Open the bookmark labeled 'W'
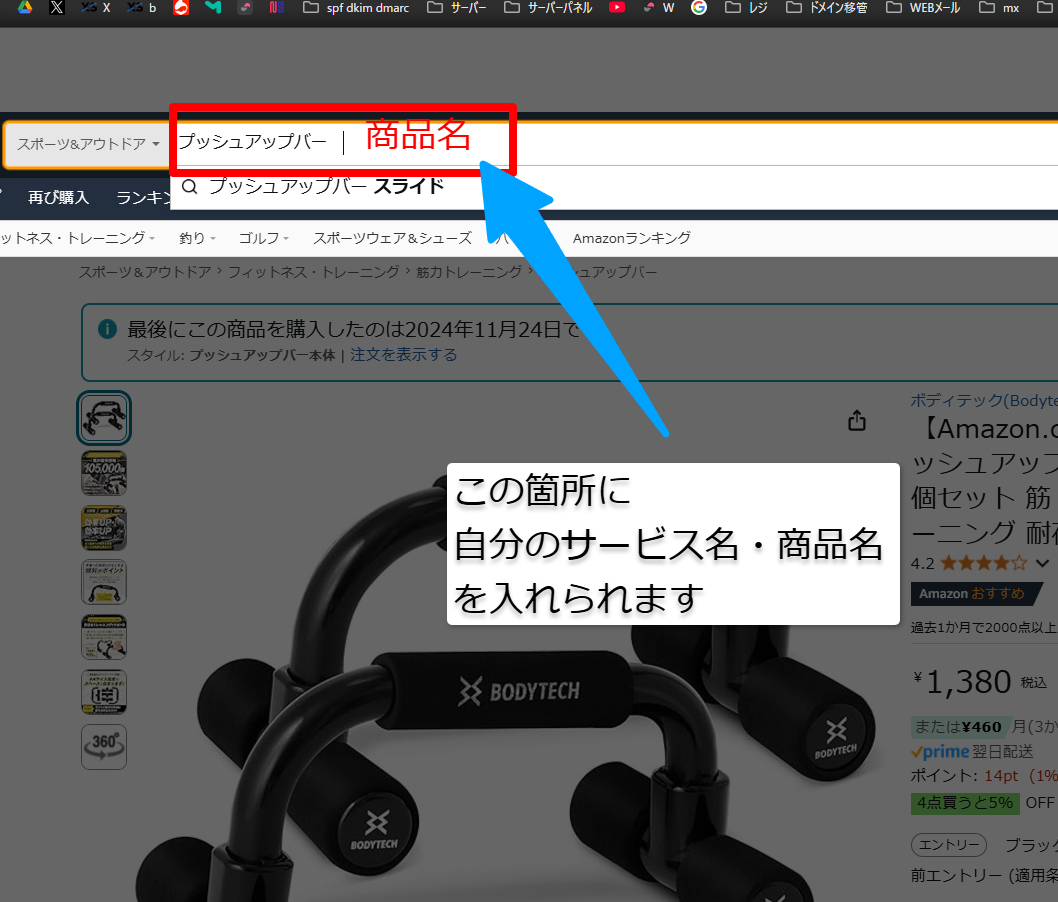The image size is (1058, 902). [659, 7]
